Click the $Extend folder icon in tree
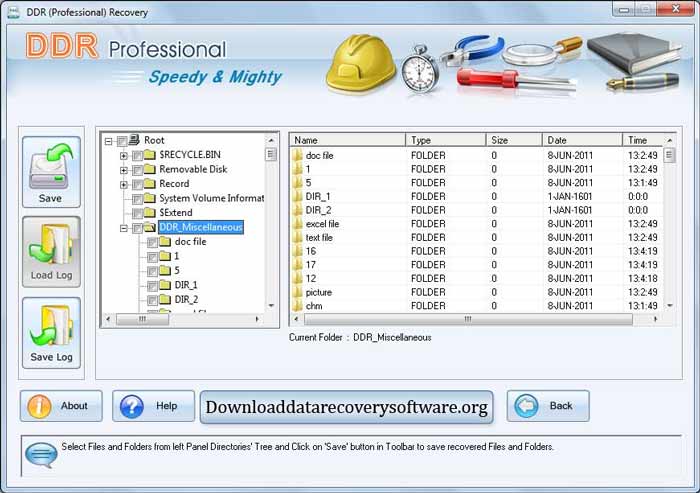 [150, 213]
